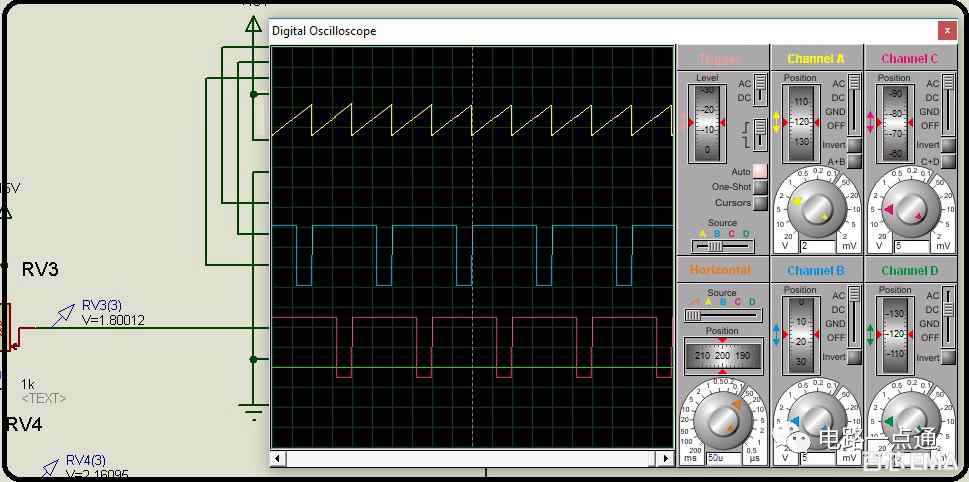Enable the Cursors button
Viewport: 969px width, 482px height.
click(x=760, y=203)
